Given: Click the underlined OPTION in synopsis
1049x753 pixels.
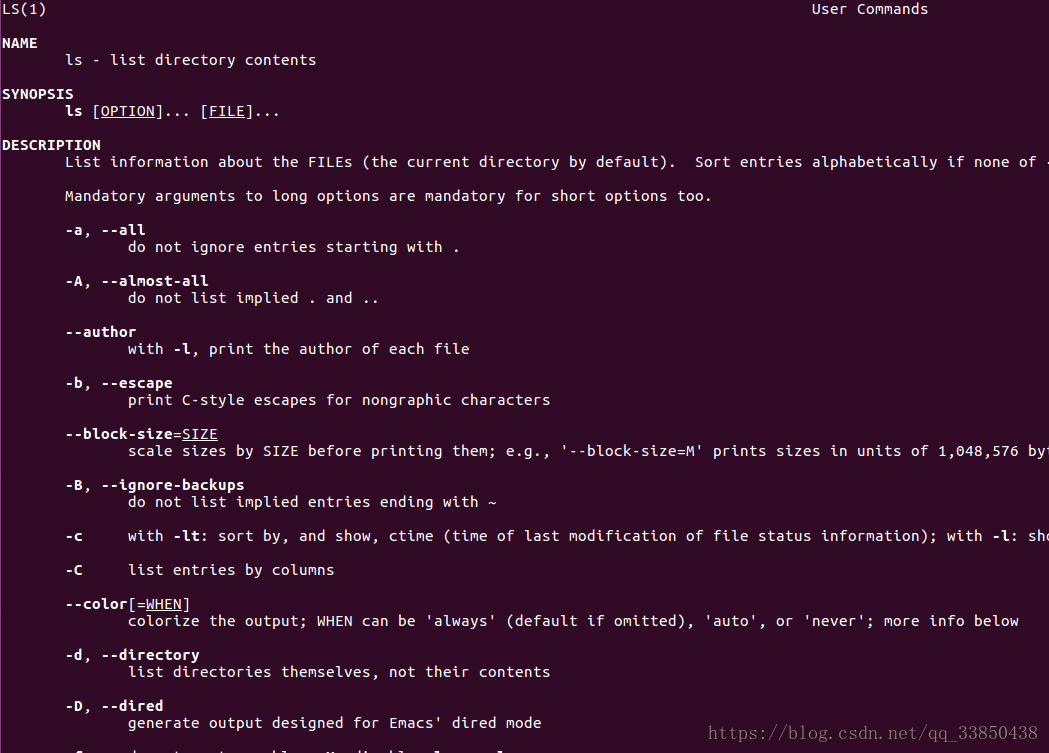Looking at the screenshot, I should click(127, 111).
